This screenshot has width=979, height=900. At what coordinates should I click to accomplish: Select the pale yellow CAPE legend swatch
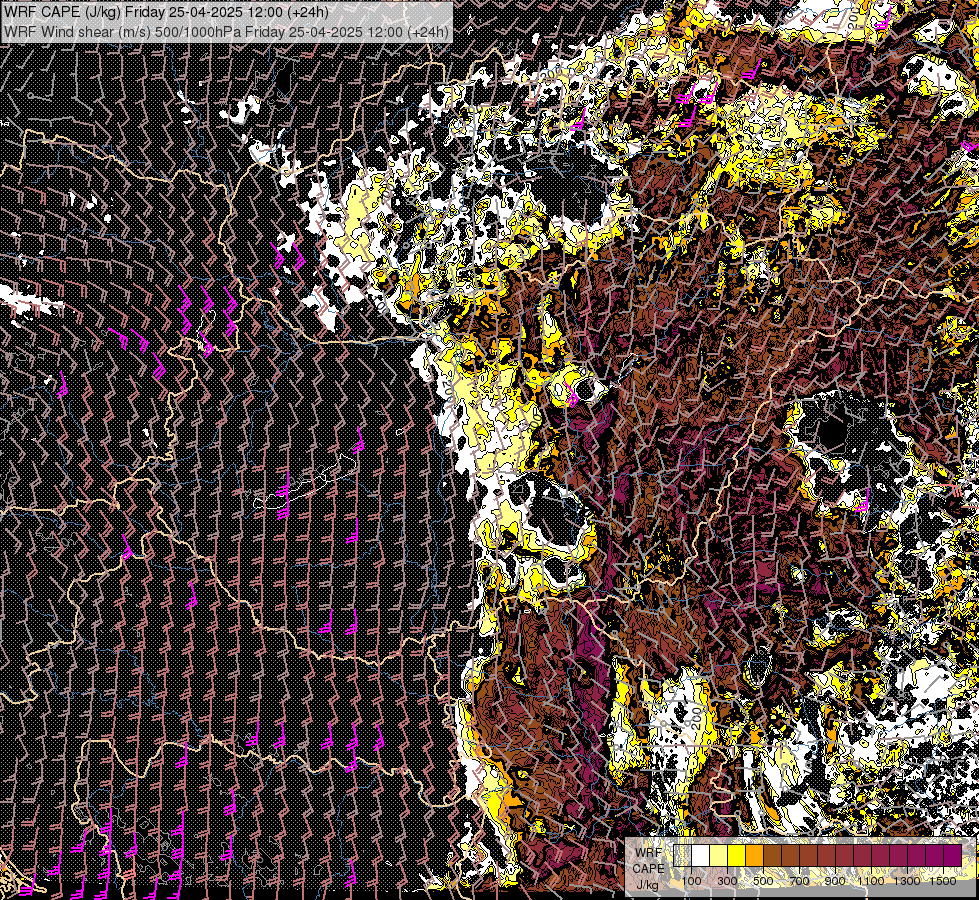719,855
